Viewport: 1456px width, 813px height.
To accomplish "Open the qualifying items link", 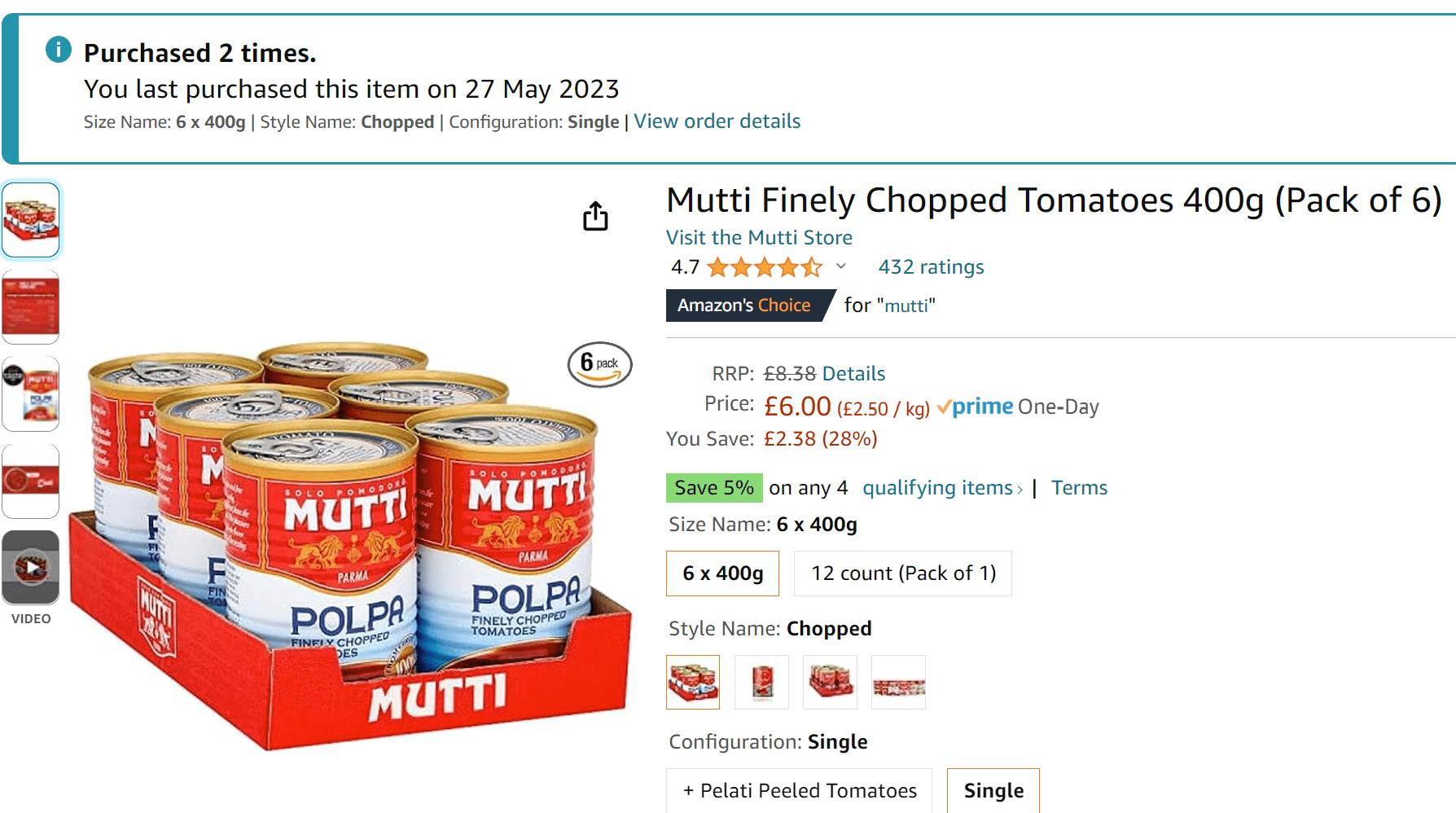I will point(943,488).
